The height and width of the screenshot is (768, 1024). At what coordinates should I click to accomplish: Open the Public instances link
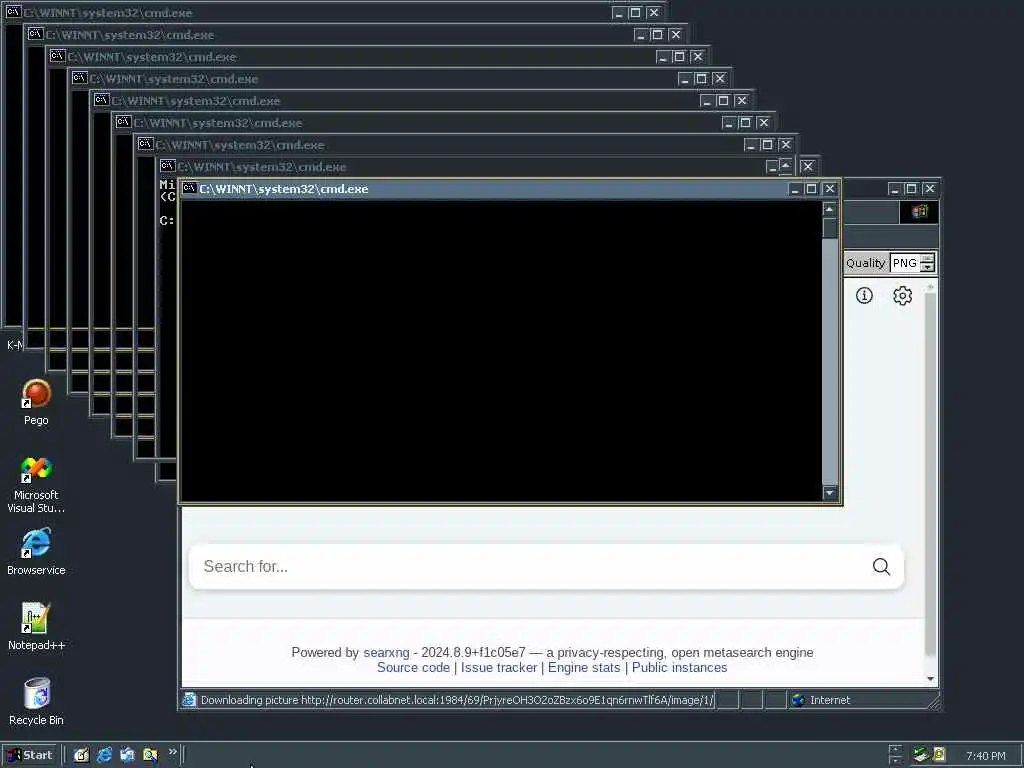pyautogui.click(x=679, y=667)
